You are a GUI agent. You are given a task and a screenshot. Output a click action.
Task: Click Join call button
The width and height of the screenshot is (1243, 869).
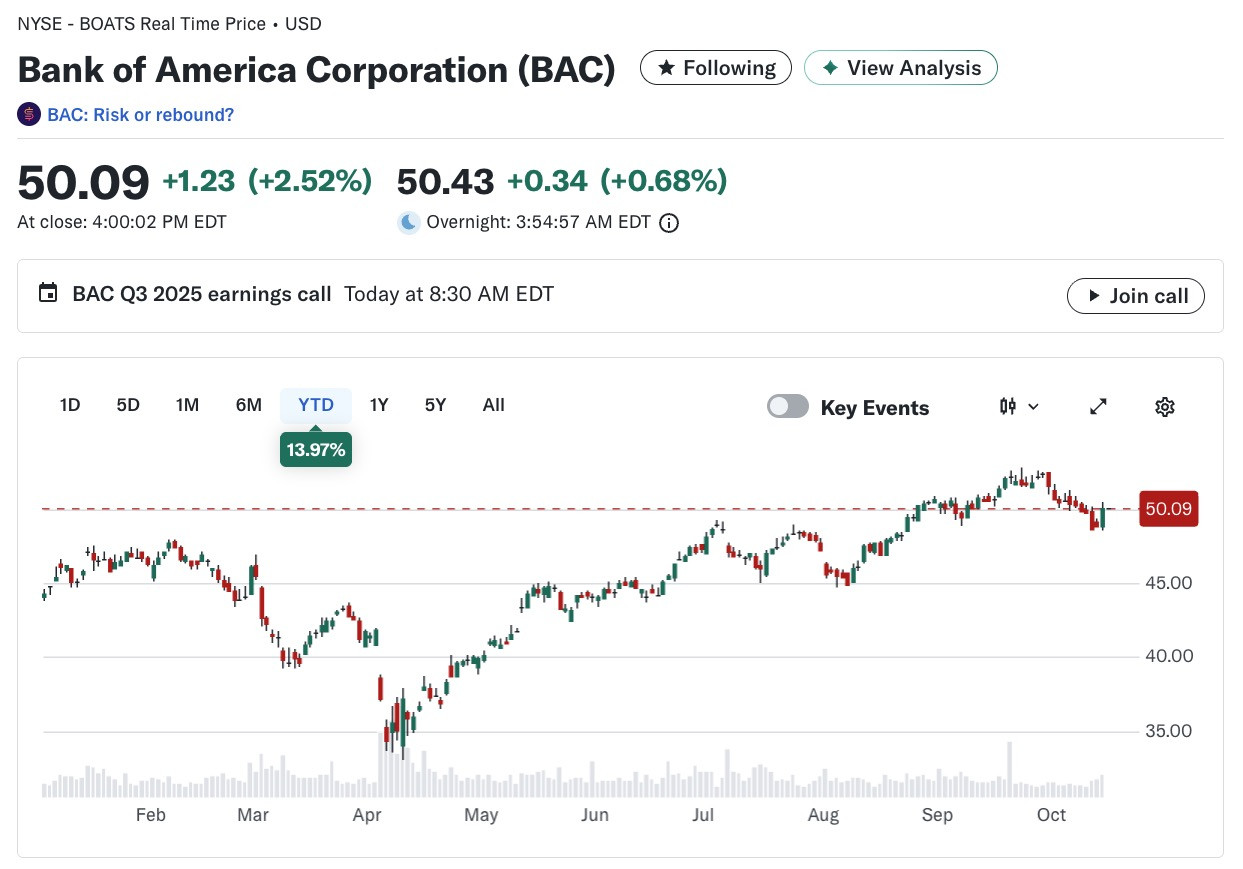coord(1136,296)
